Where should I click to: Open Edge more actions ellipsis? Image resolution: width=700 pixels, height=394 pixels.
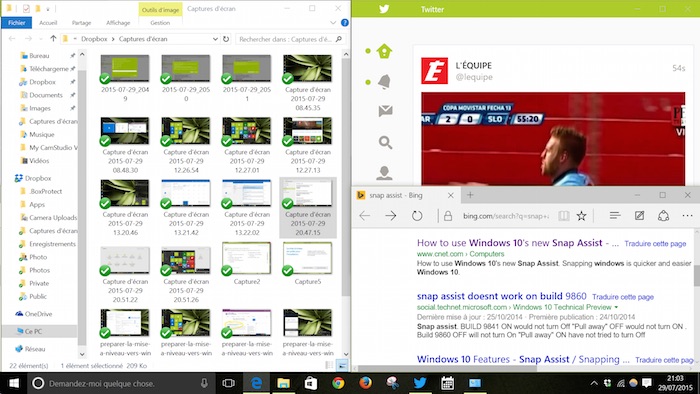(688, 216)
